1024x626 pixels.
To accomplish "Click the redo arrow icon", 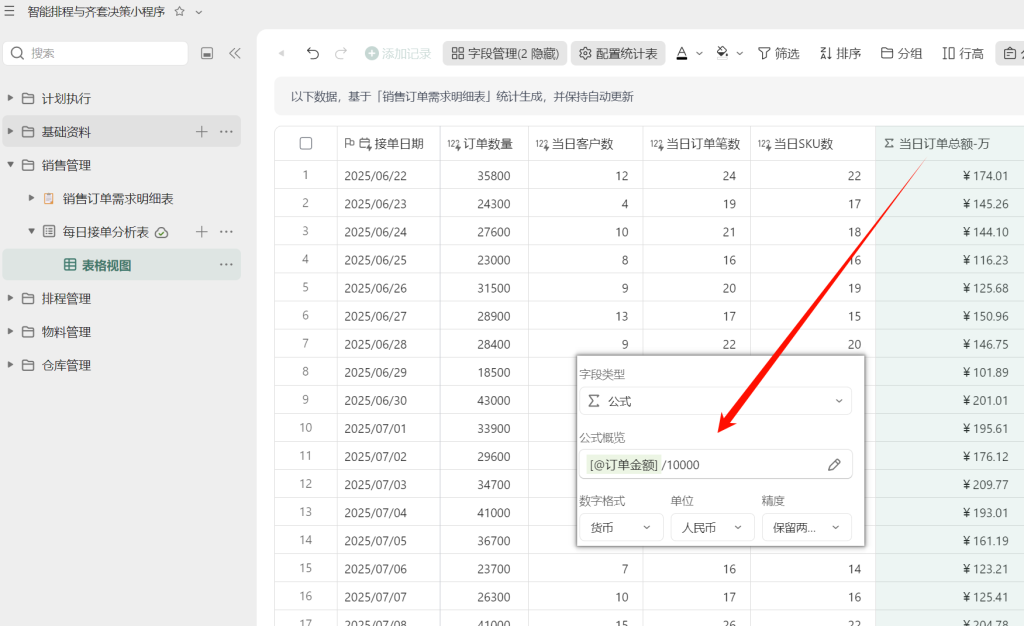I will (340, 53).
